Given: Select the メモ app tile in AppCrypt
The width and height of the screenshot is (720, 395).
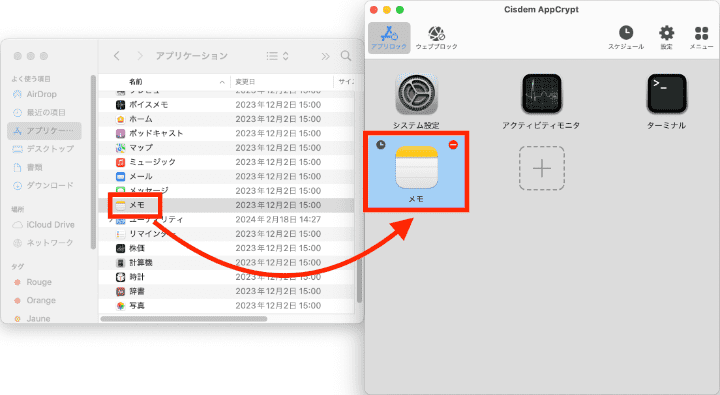Looking at the screenshot, I should point(416,172).
